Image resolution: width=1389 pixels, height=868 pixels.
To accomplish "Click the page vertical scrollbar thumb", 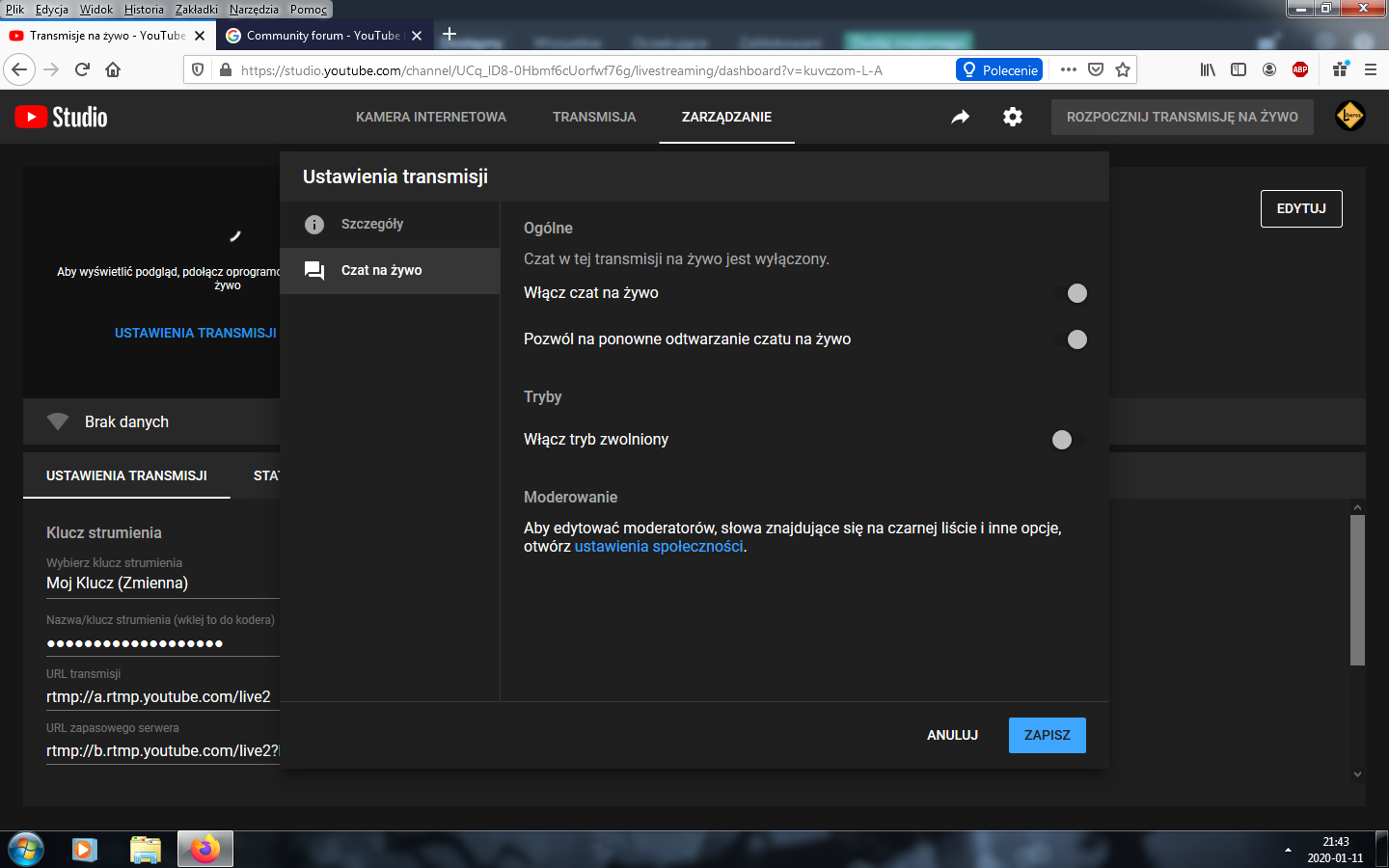I will click(1357, 590).
